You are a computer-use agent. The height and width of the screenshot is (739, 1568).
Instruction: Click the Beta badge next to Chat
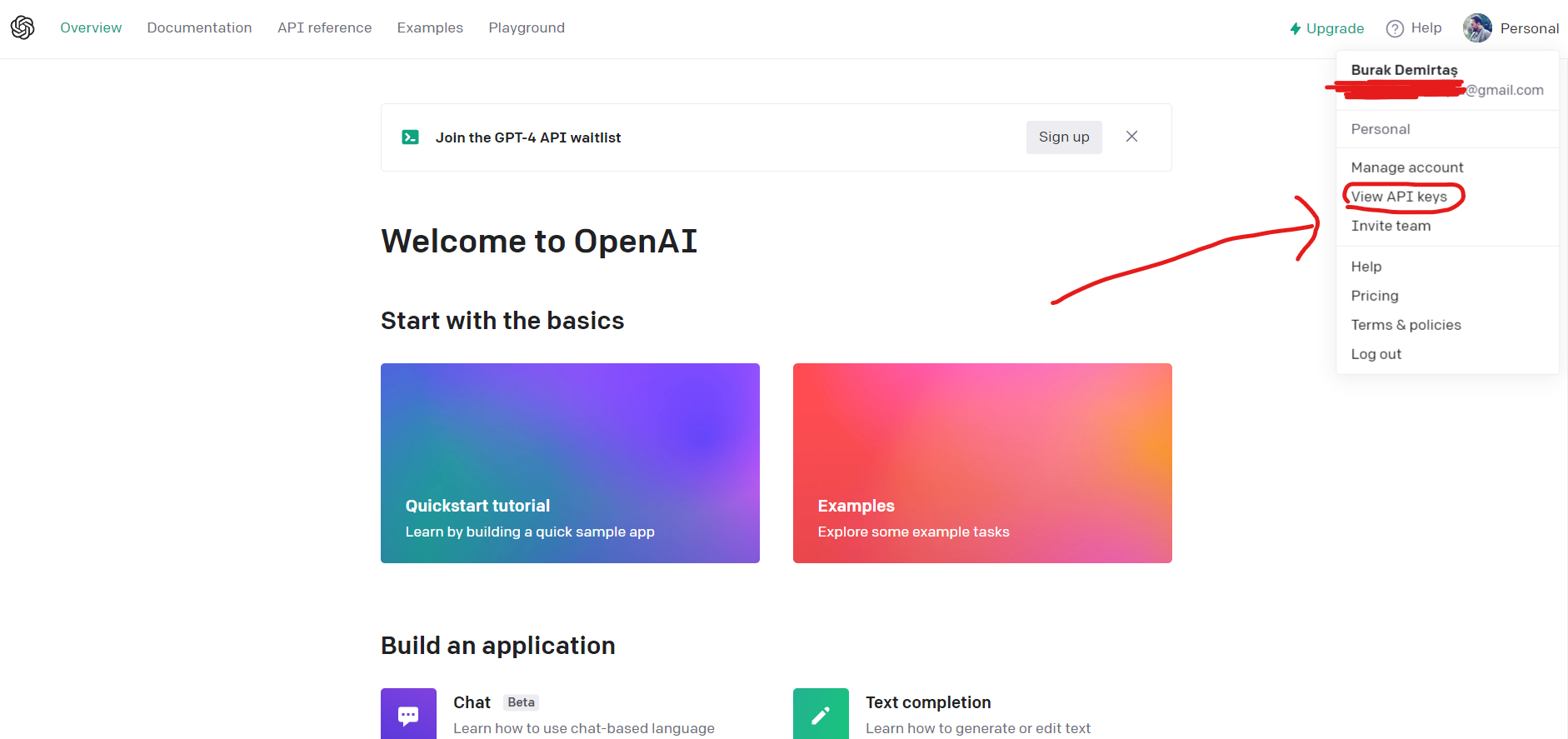click(521, 702)
